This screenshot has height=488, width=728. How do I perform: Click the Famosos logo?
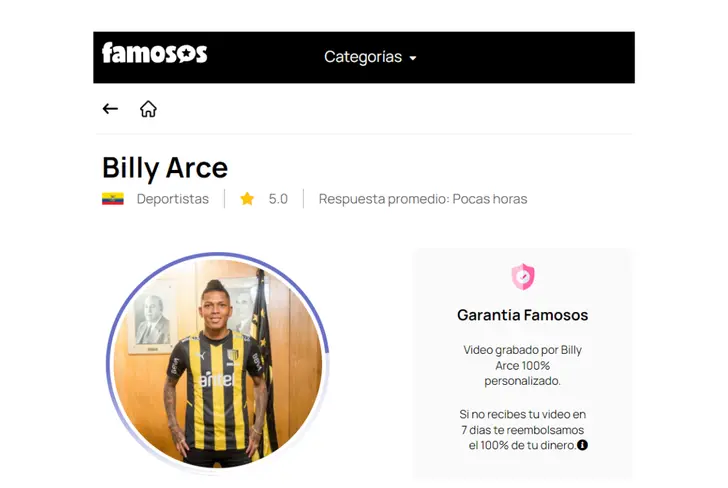click(155, 53)
